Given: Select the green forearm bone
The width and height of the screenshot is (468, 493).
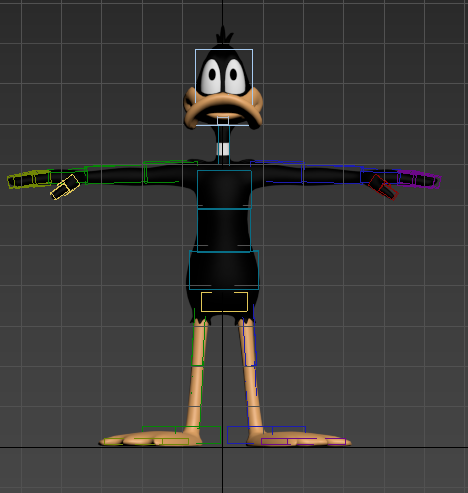Looking at the screenshot, I should tap(114, 175).
